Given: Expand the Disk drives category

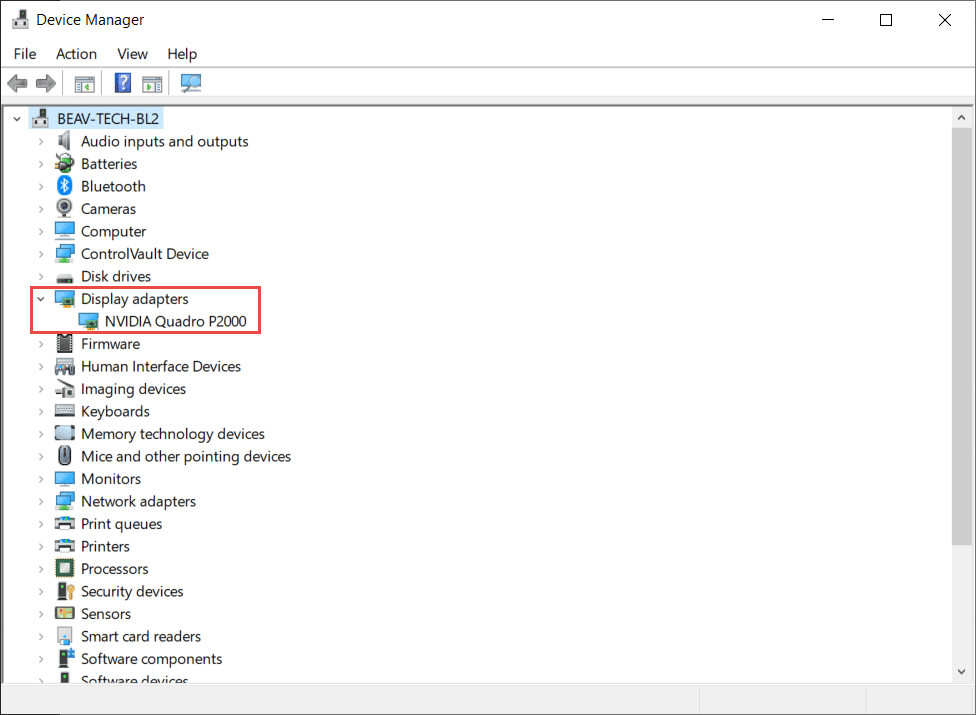Looking at the screenshot, I should tap(41, 276).
